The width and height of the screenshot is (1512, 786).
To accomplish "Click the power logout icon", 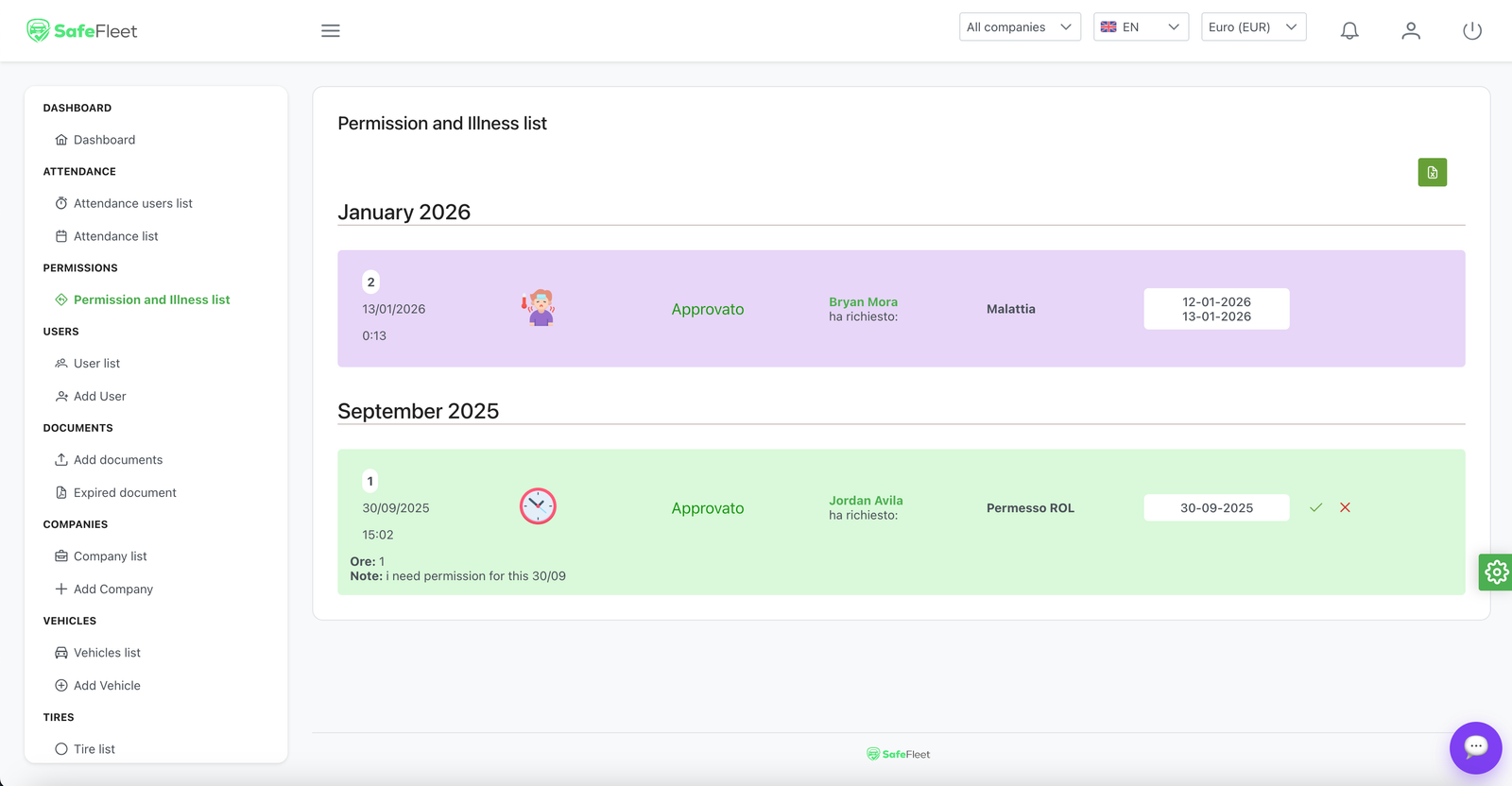I will tap(1471, 31).
